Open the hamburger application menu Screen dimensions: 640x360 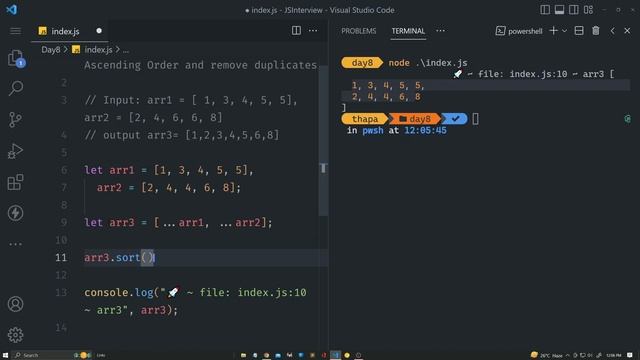(x=16, y=31)
